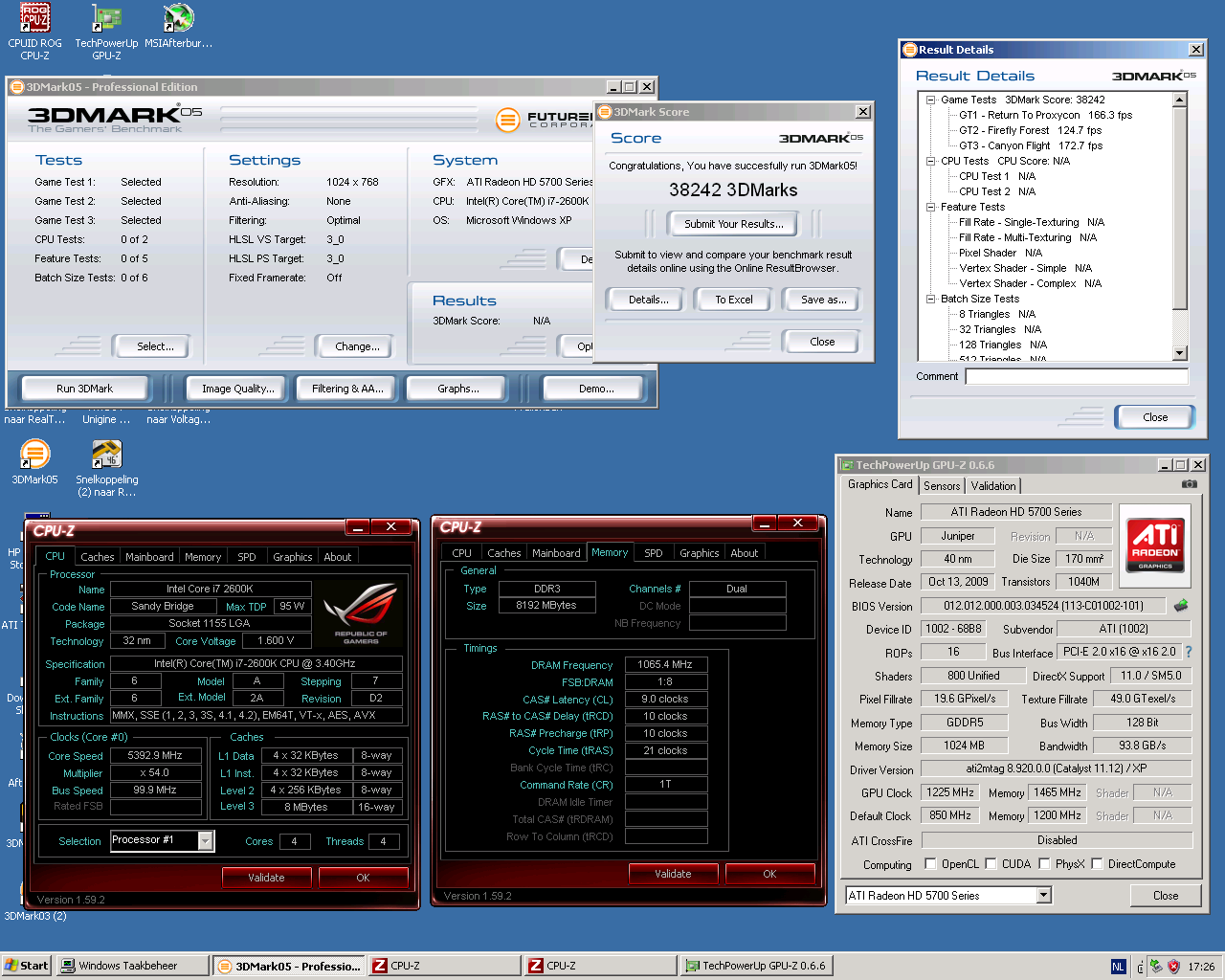Open the TechPowerUp GPU-Z desktop icon

(x=106, y=32)
